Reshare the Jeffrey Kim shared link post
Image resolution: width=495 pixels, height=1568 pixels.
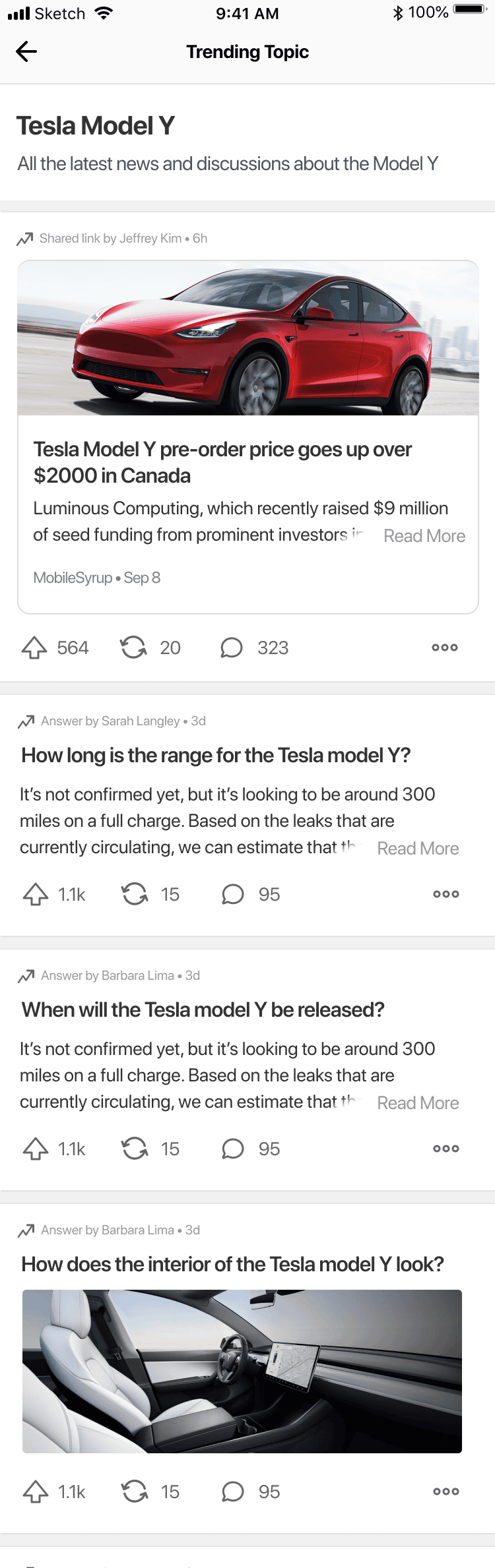[x=133, y=648]
